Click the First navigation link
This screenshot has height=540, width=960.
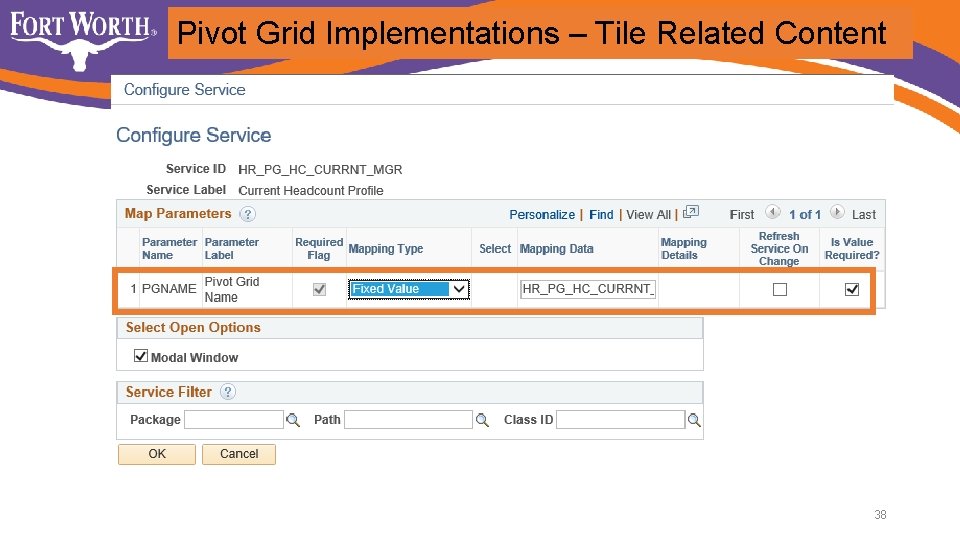tap(741, 215)
